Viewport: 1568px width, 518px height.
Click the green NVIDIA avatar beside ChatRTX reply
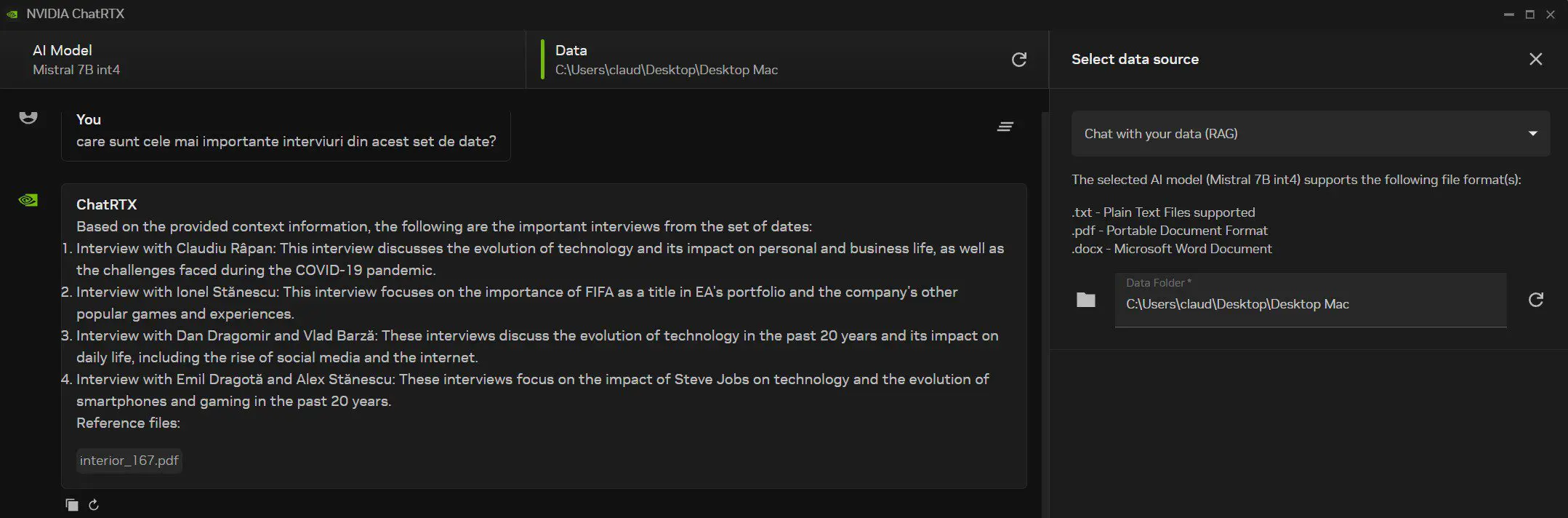(28, 200)
